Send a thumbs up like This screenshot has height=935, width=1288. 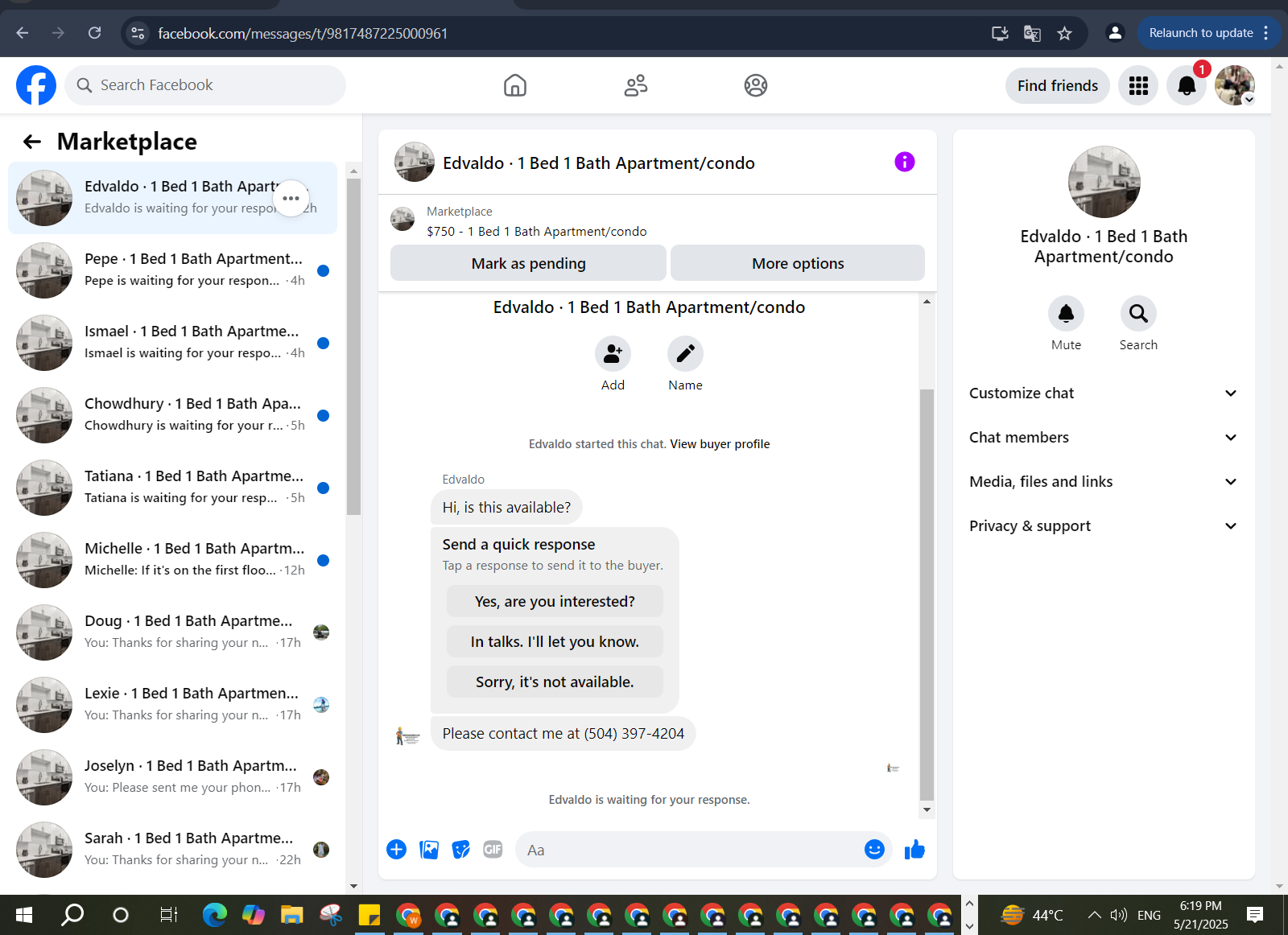[x=914, y=850]
